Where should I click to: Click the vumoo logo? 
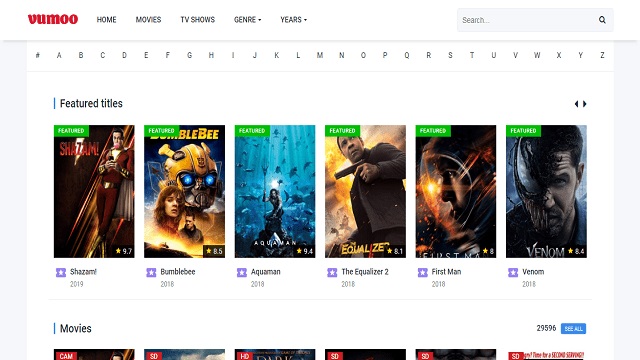click(x=53, y=19)
